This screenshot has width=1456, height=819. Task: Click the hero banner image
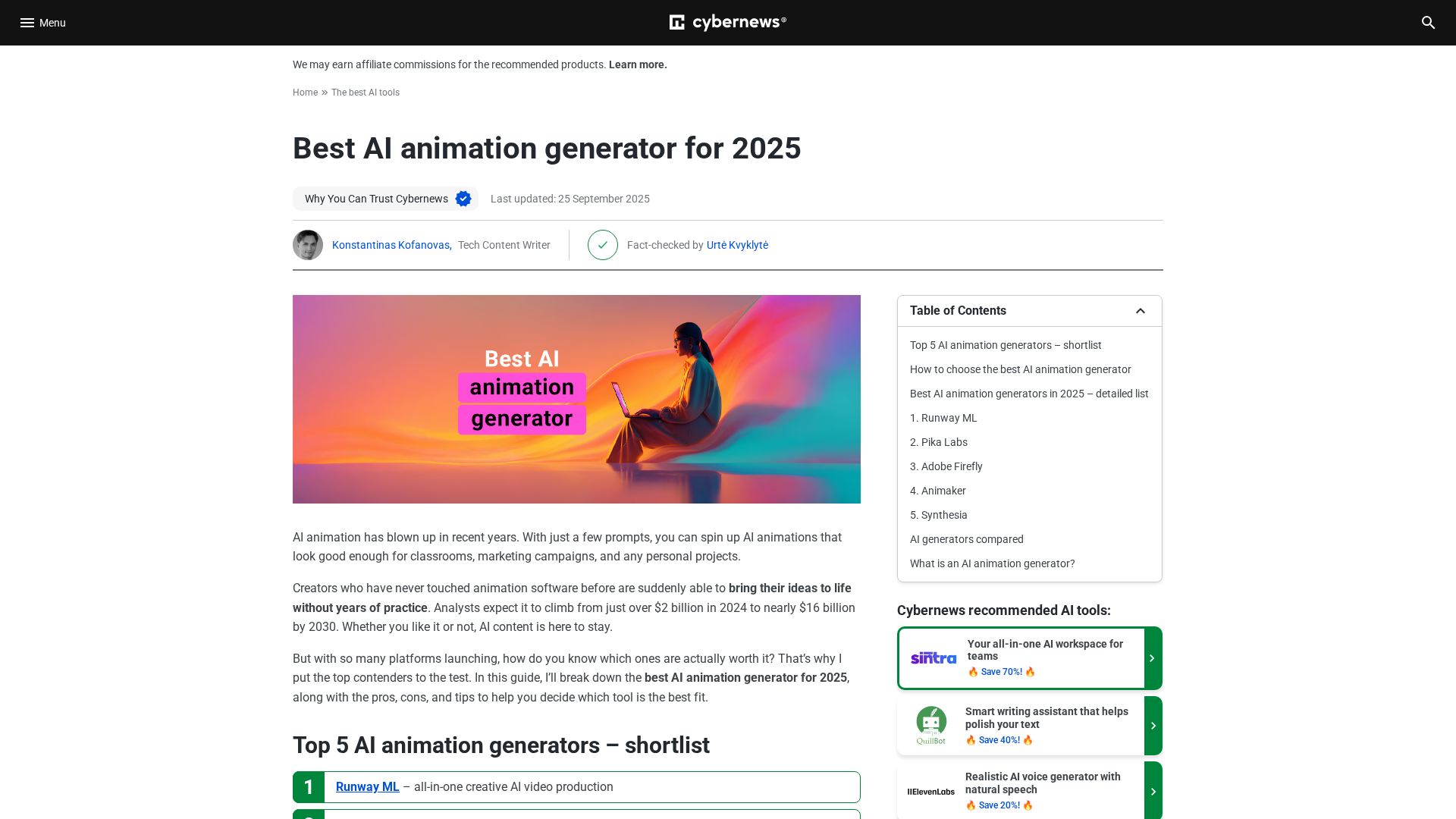[x=576, y=399]
